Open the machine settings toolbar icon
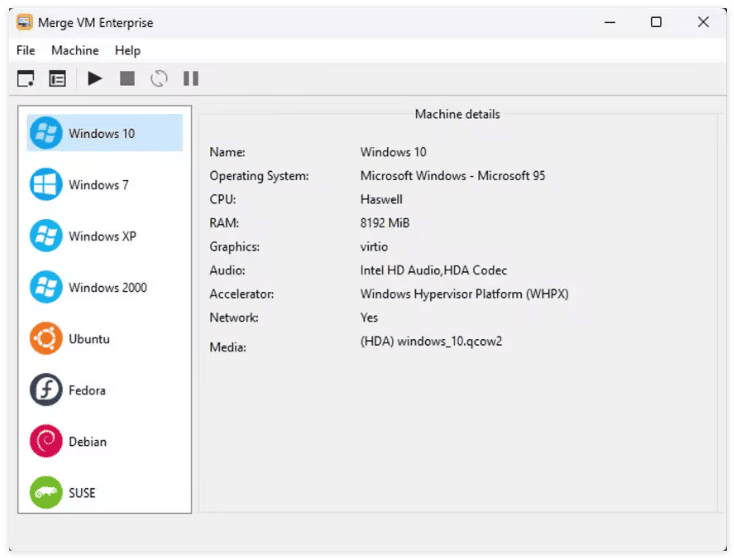 58,79
